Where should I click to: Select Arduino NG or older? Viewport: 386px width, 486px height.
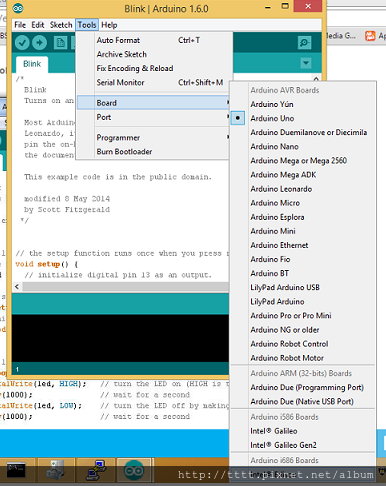click(x=303, y=330)
